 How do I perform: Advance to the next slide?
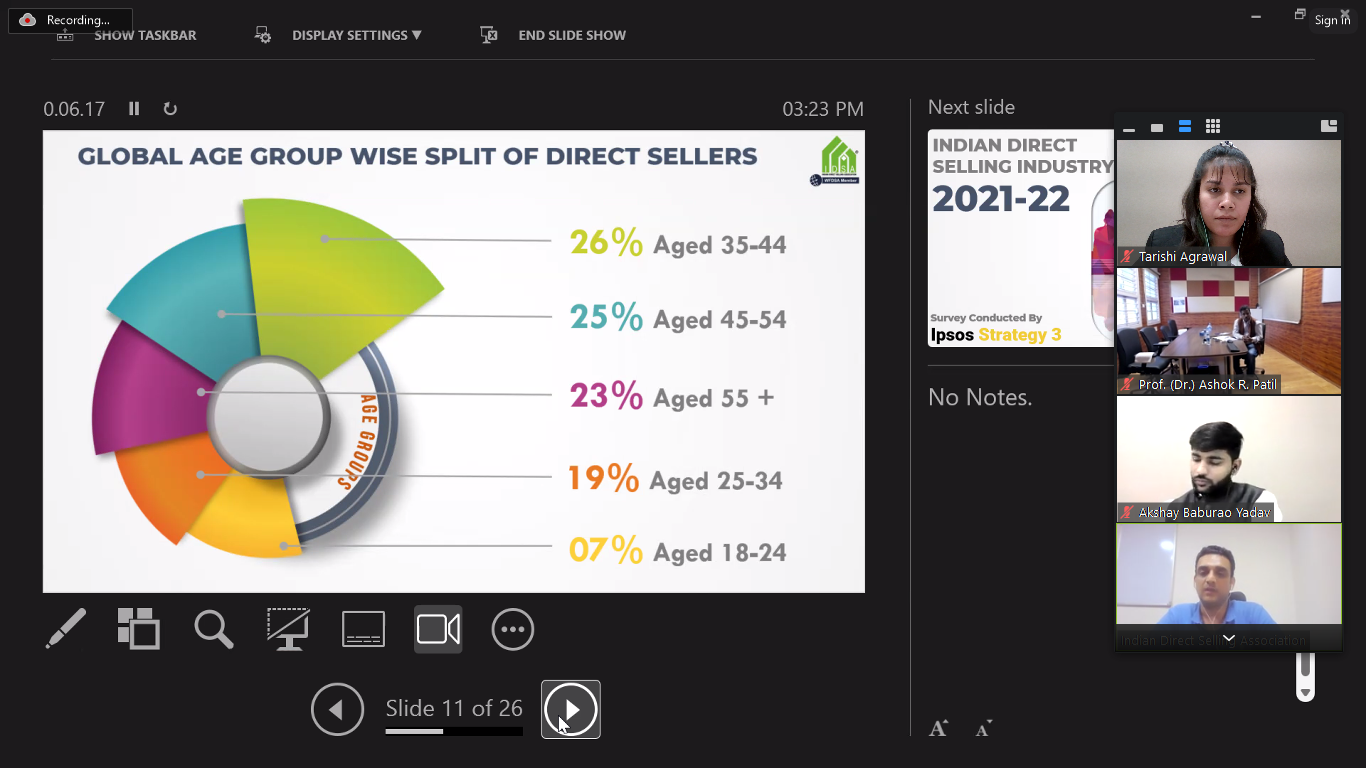[571, 710]
